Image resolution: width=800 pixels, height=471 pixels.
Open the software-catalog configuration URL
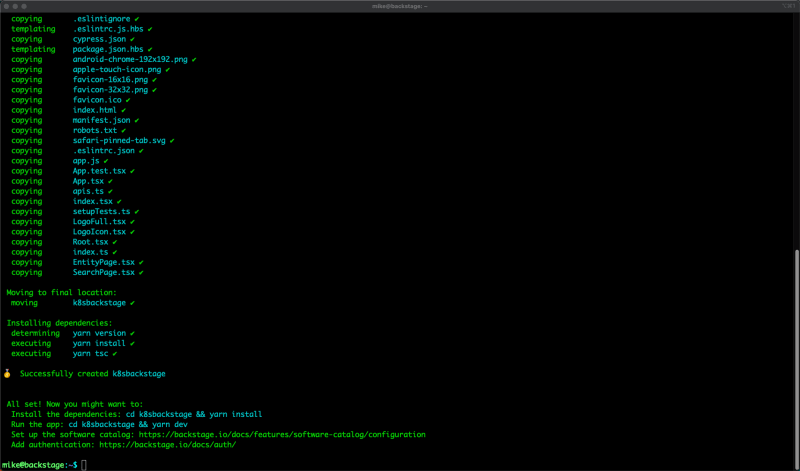[x=282, y=435]
